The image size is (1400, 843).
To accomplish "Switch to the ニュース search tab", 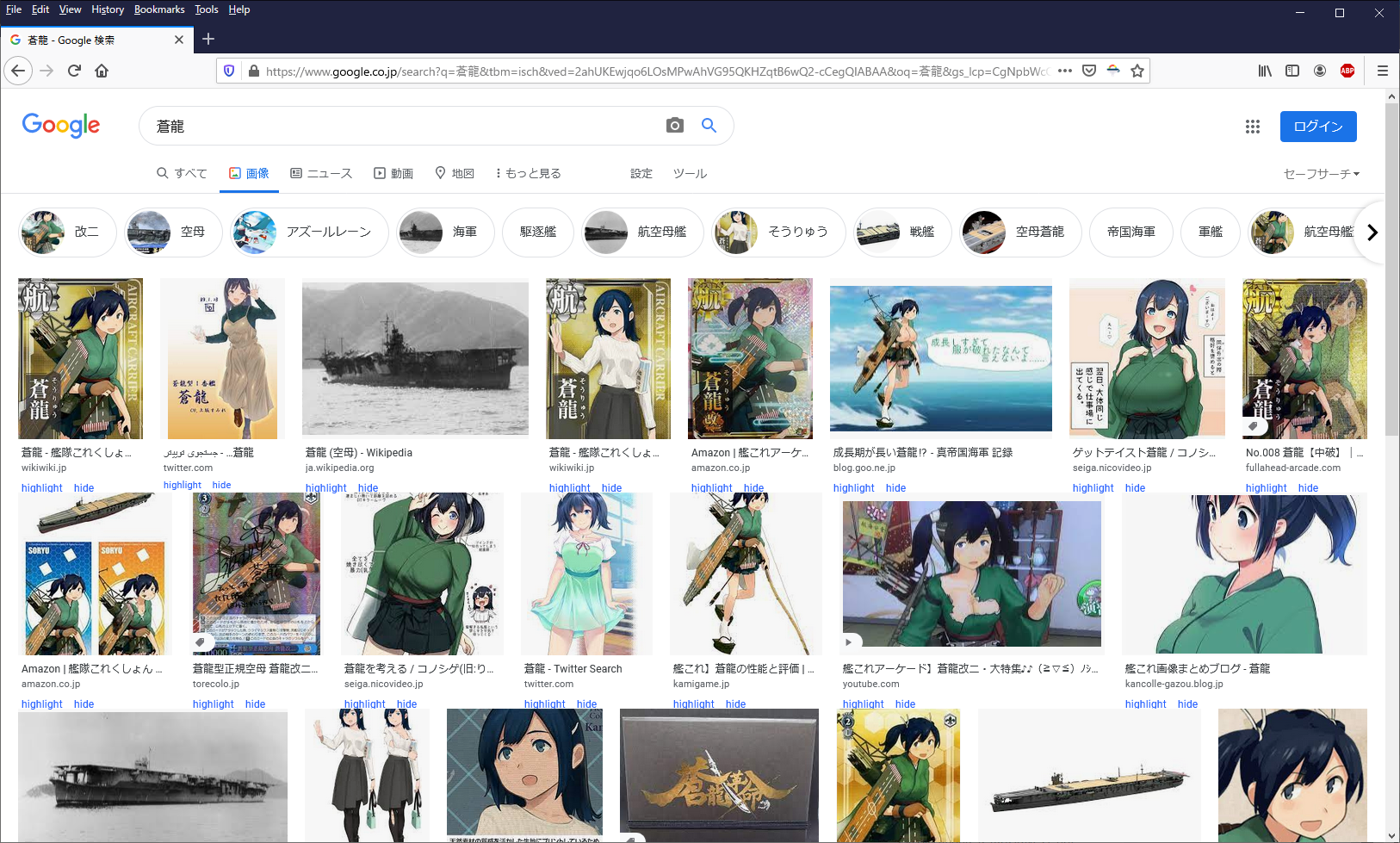I will (321, 173).
